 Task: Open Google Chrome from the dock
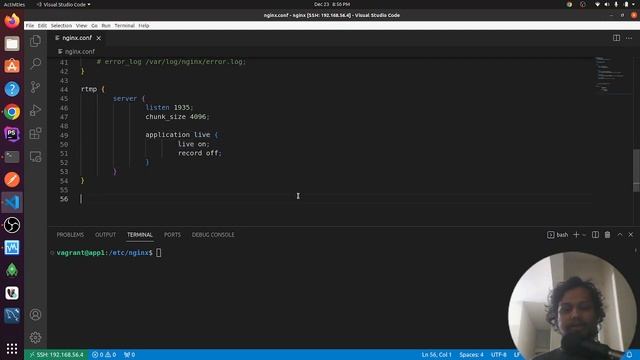click(x=12, y=111)
